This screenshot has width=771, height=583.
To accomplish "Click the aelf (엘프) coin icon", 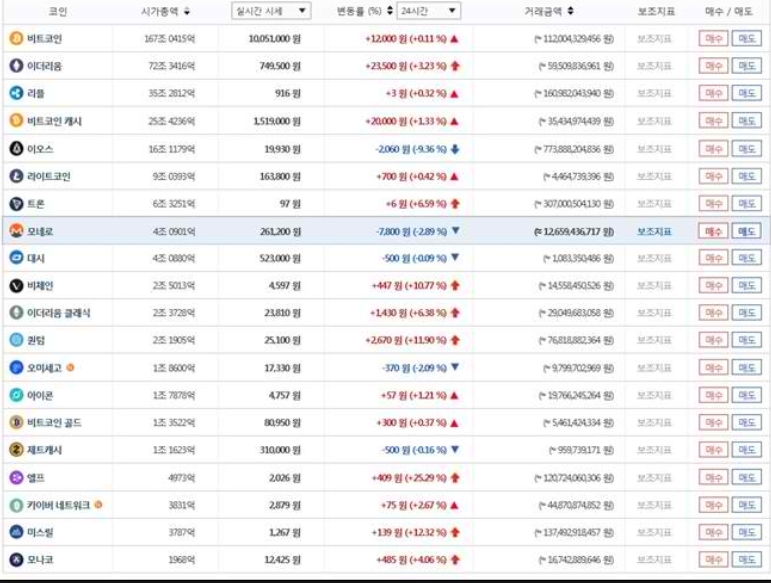I will (x=16, y=477).
